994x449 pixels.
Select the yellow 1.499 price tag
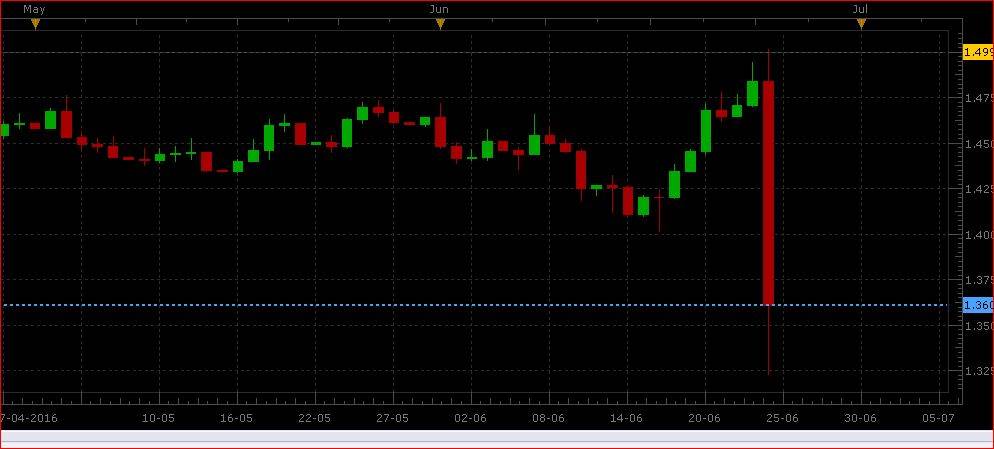pyautogui.click(x=976, y=52)
